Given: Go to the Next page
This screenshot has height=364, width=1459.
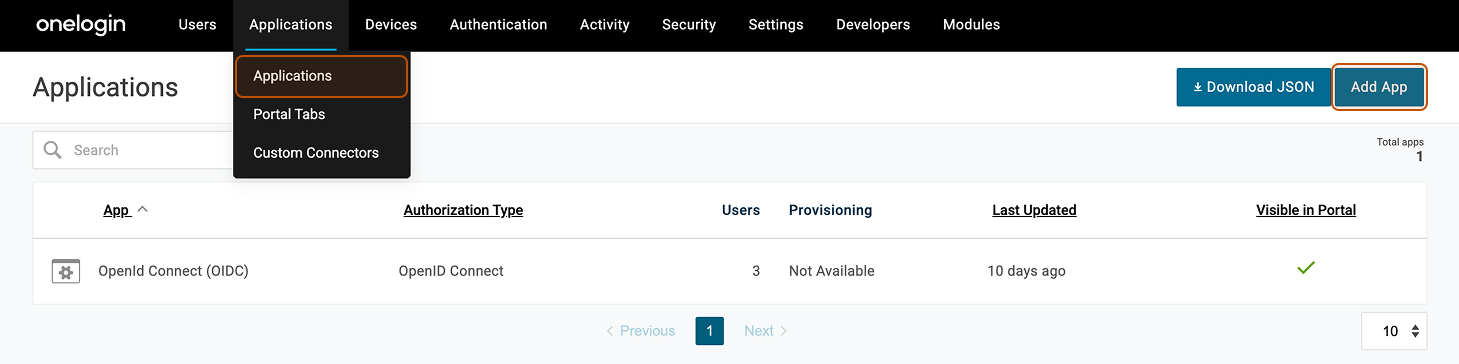Looking at the screenshot, I should 766,331.
